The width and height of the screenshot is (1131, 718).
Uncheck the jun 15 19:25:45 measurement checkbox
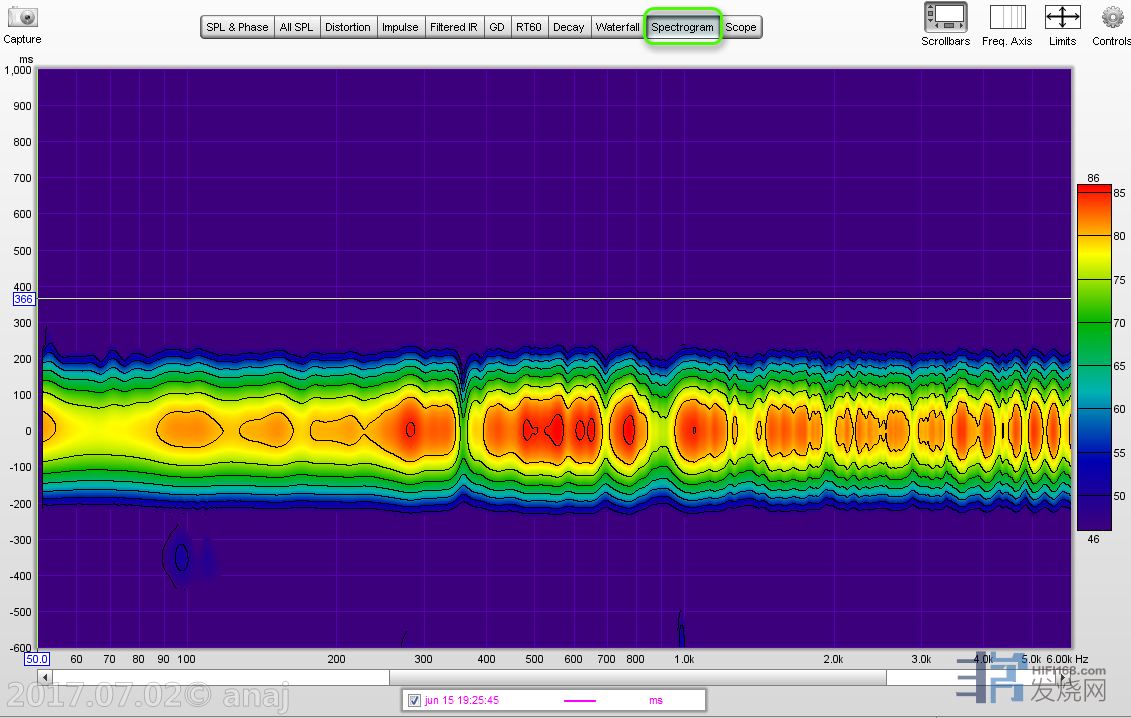click(415, 700)
